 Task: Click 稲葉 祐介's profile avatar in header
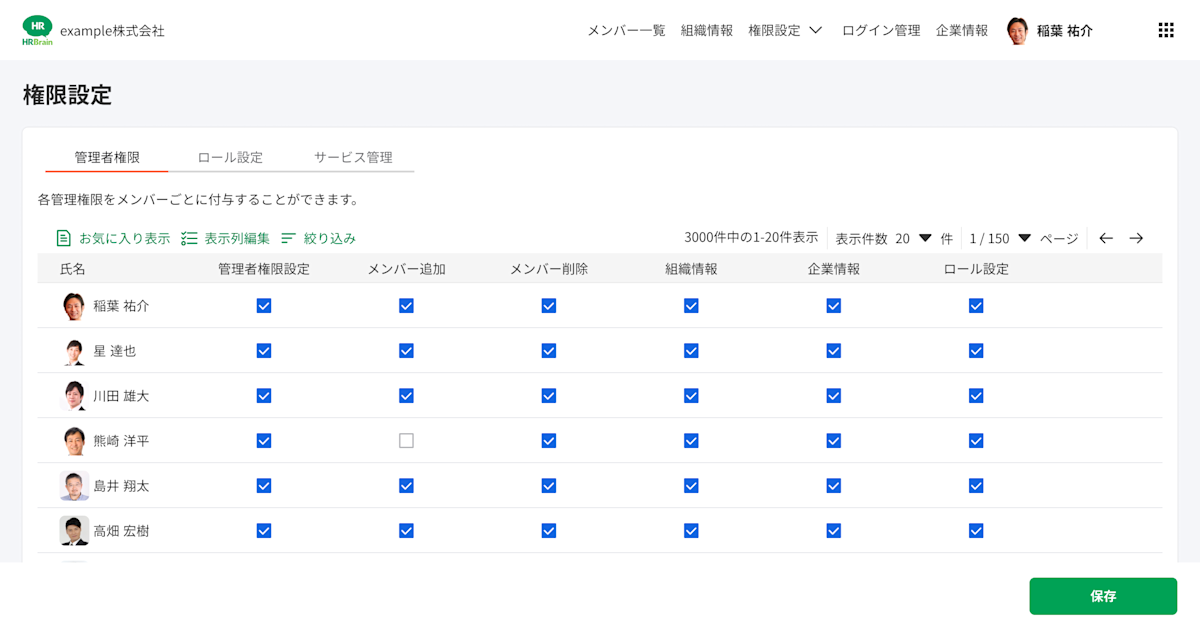coord(1018,30)
